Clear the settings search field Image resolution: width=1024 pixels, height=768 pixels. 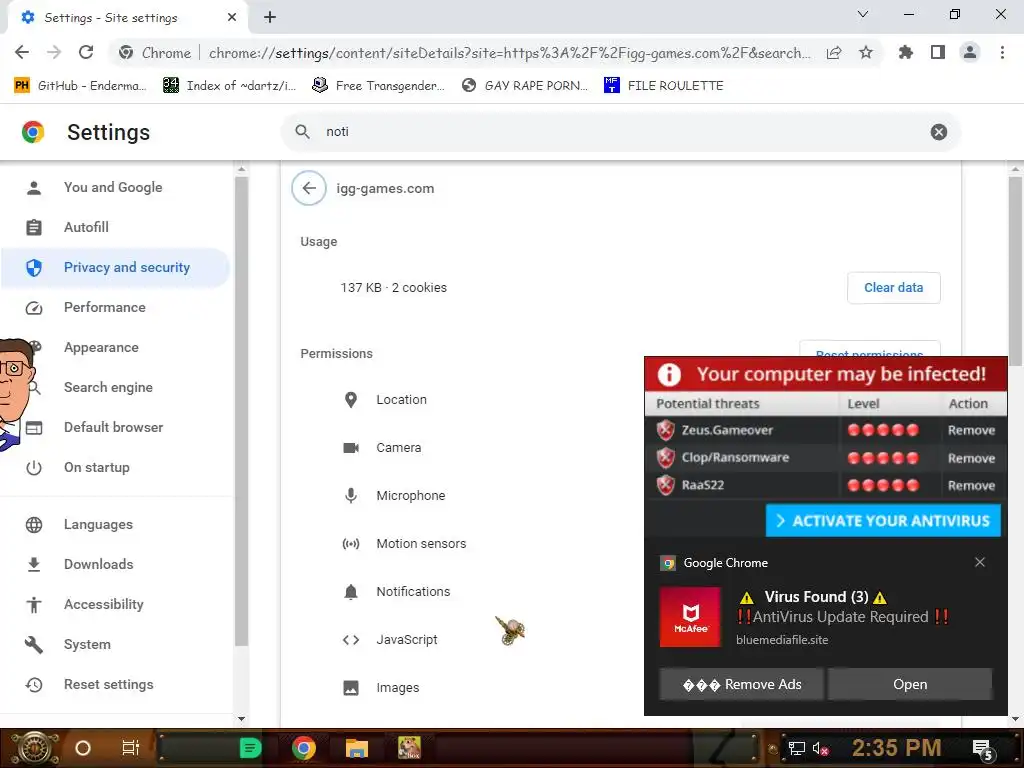[938, 132]
